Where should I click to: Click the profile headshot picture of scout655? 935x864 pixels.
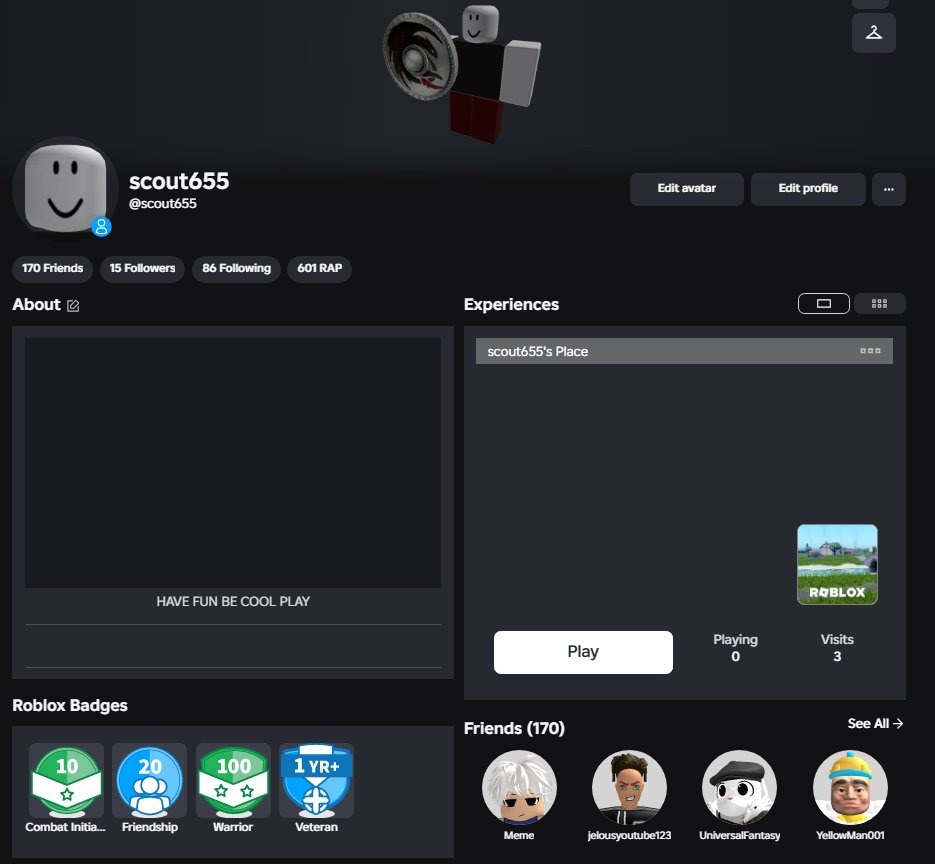pyautogui.click(x=65, y=189)
